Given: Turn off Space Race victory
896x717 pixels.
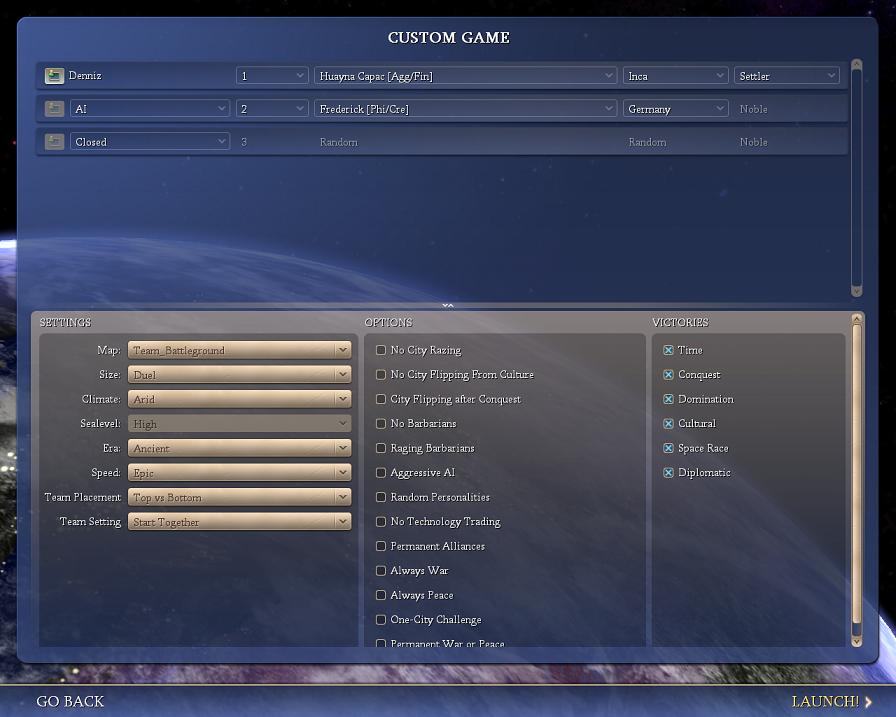Looking at the screenshot, I should pyautogui.click(x=669, y=448).
